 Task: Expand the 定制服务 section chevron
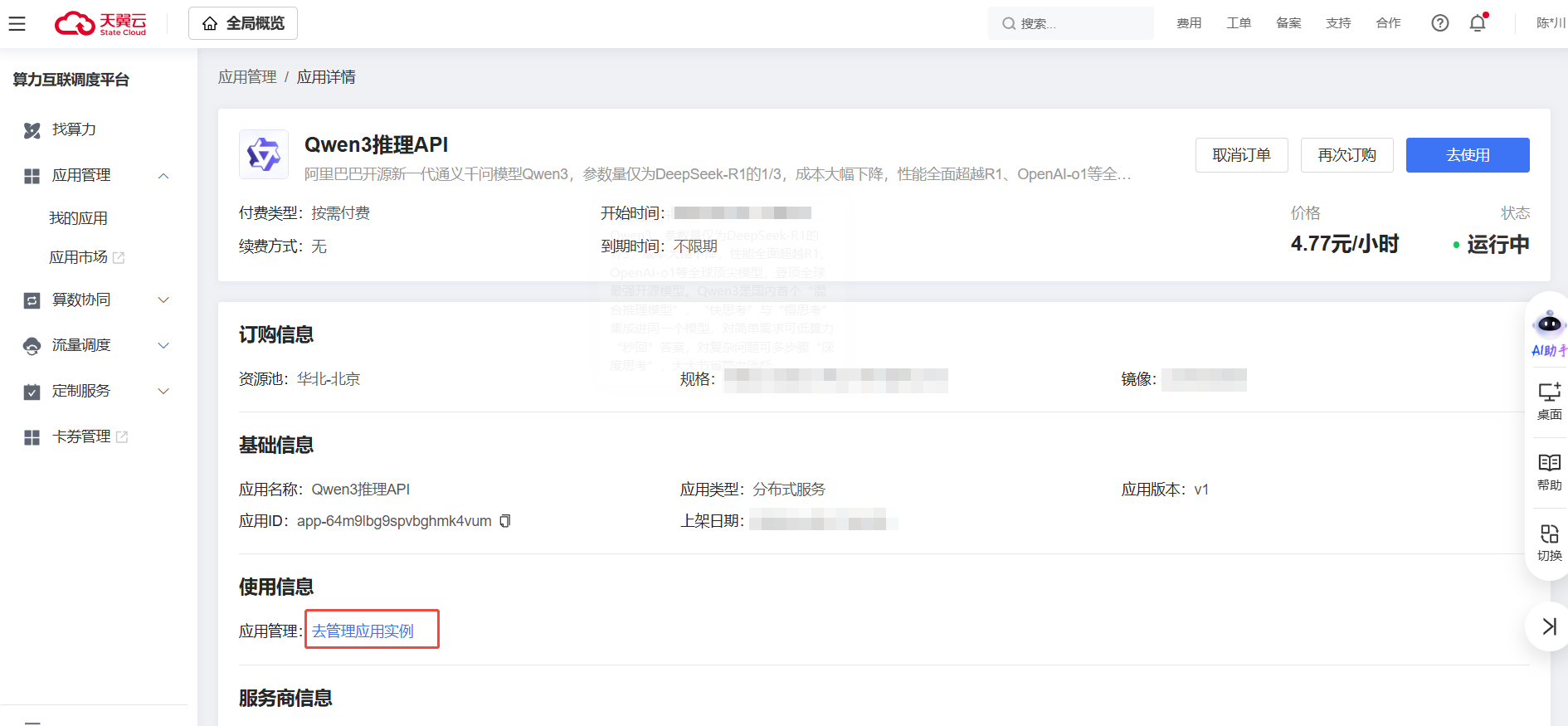coord(163,392)
